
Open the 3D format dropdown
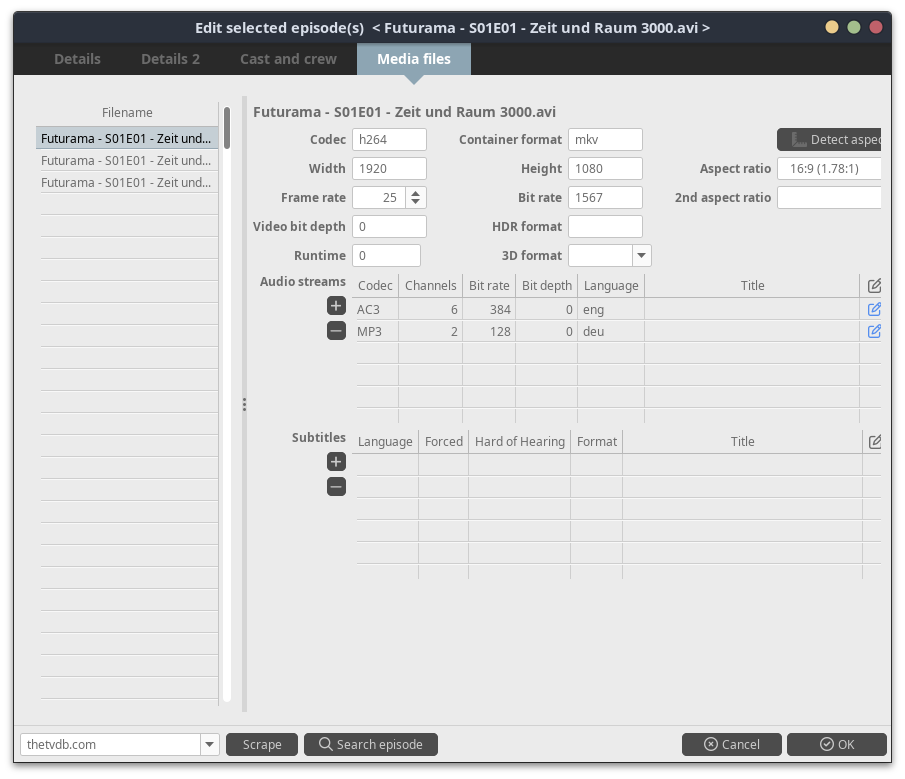pos(641,256)
